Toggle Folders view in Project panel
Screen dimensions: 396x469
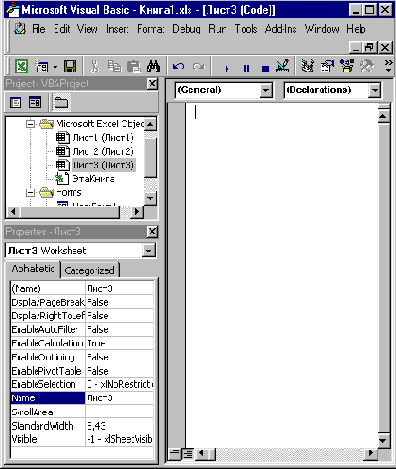[61, 102]
